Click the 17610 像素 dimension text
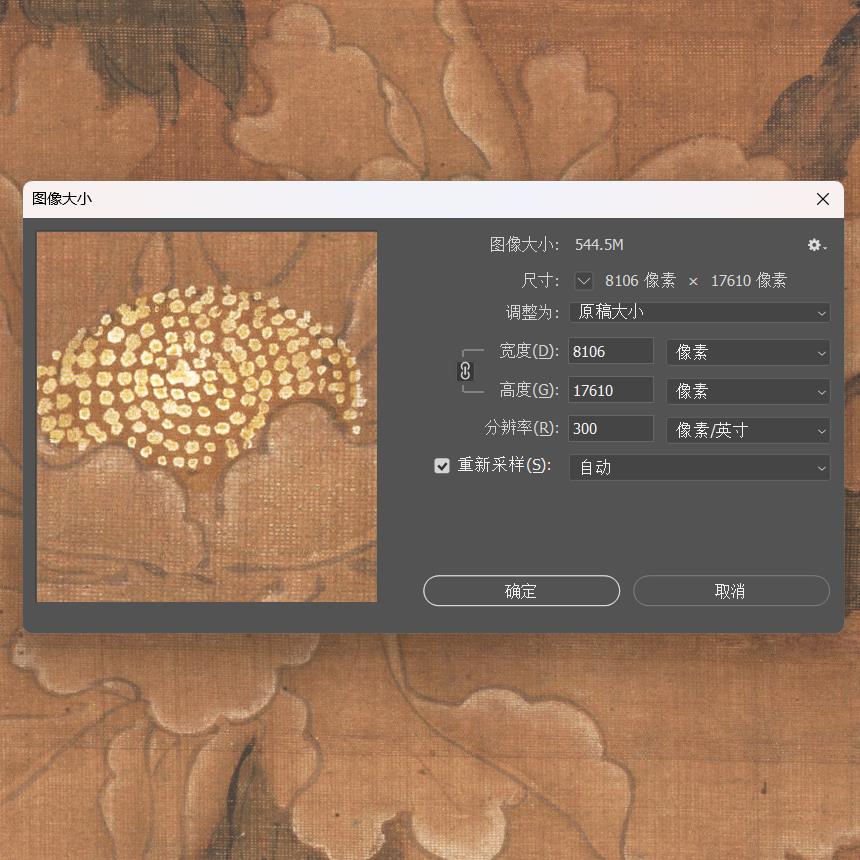The height and width of the screenshot is (860, 860). (x=749, y=281)
